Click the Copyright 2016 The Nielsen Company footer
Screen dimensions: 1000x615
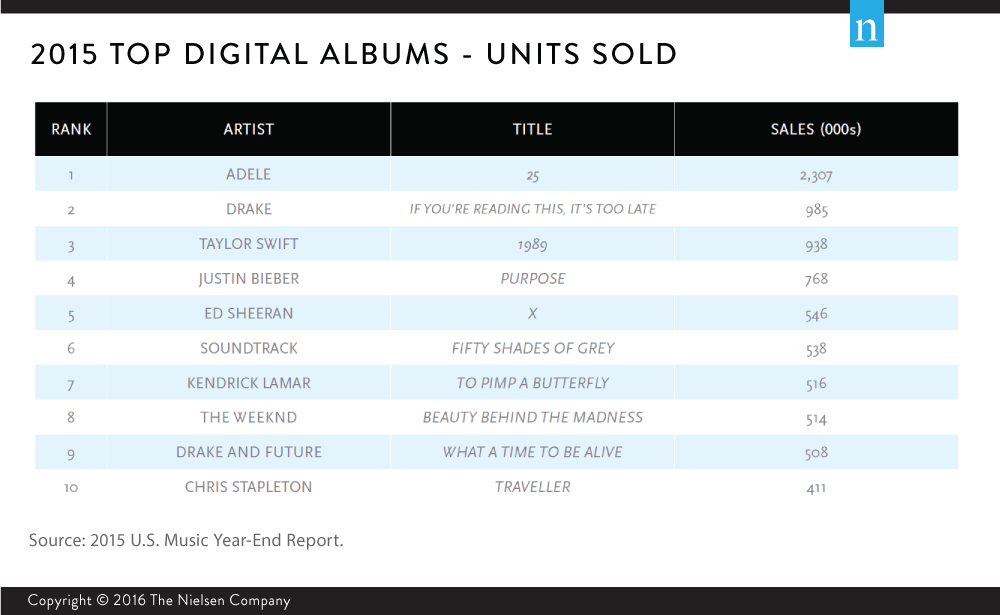[x=159, y=600]
